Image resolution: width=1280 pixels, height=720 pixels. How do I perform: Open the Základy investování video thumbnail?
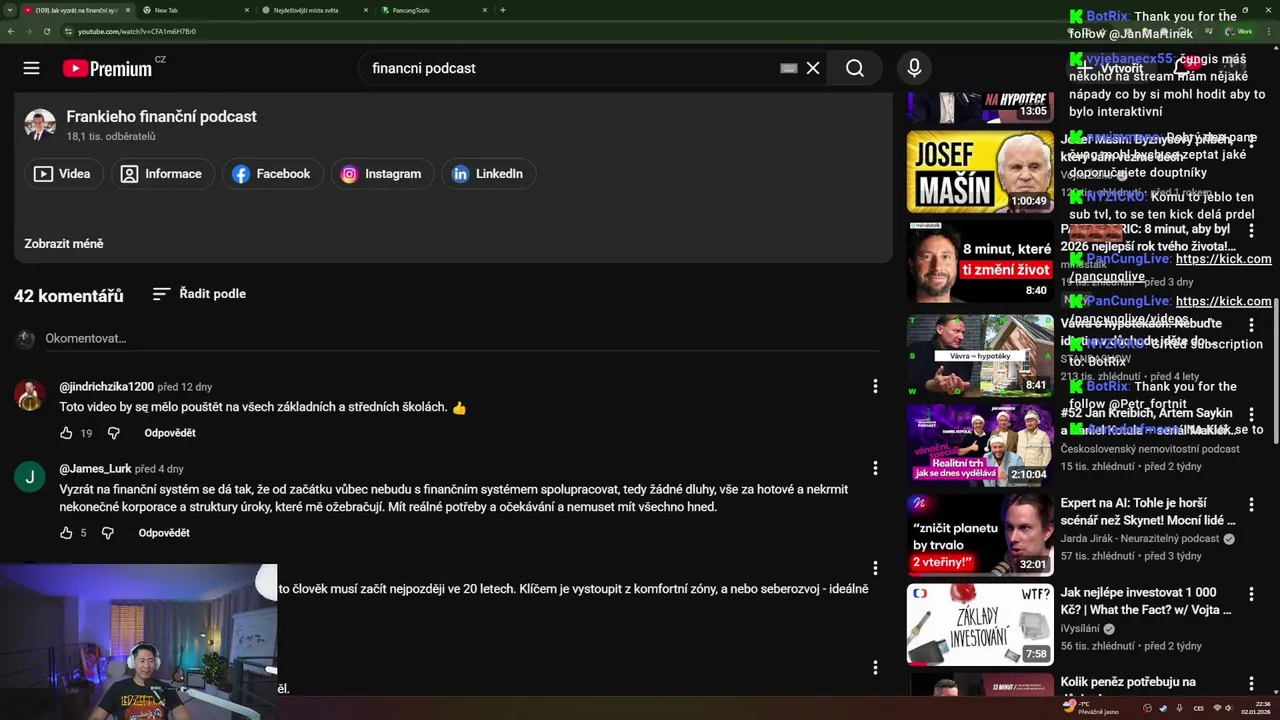980,625
